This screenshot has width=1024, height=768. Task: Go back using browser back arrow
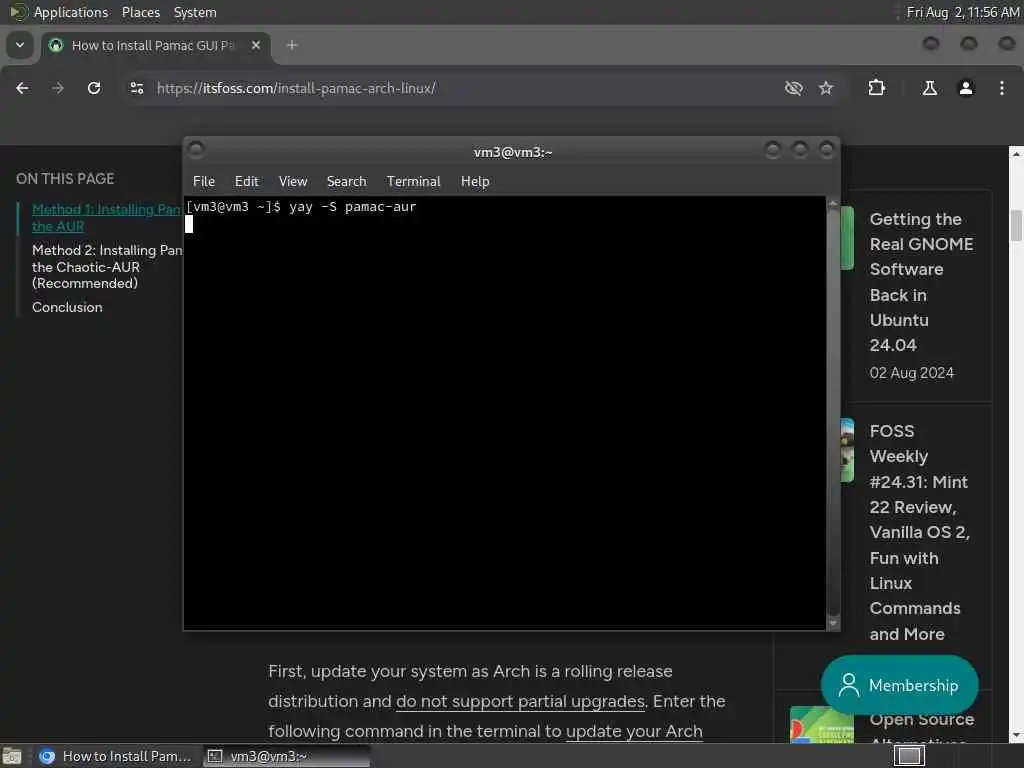22,88
